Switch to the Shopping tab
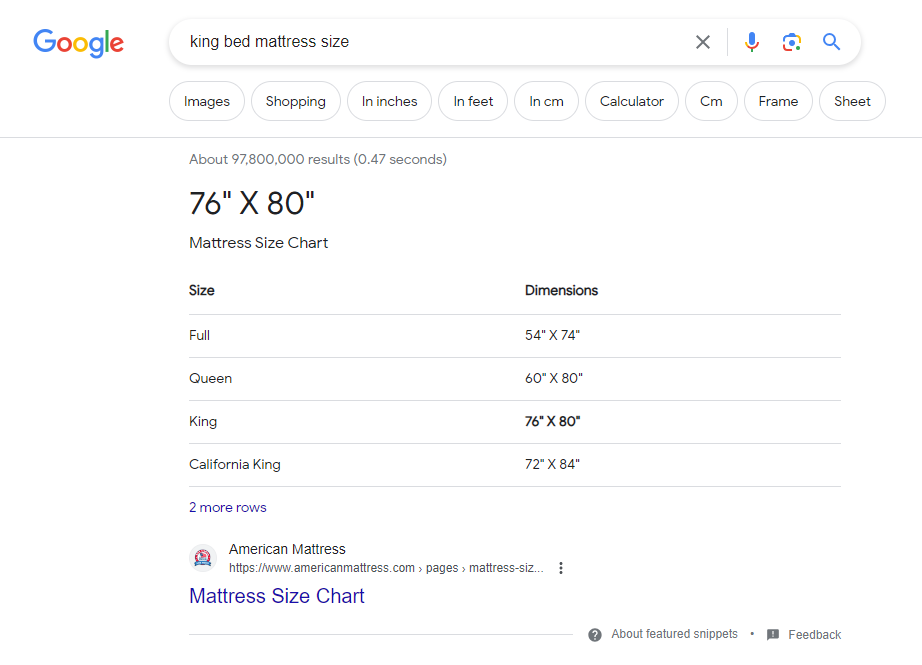The image size is (922, 665). (x=295, y=101)
